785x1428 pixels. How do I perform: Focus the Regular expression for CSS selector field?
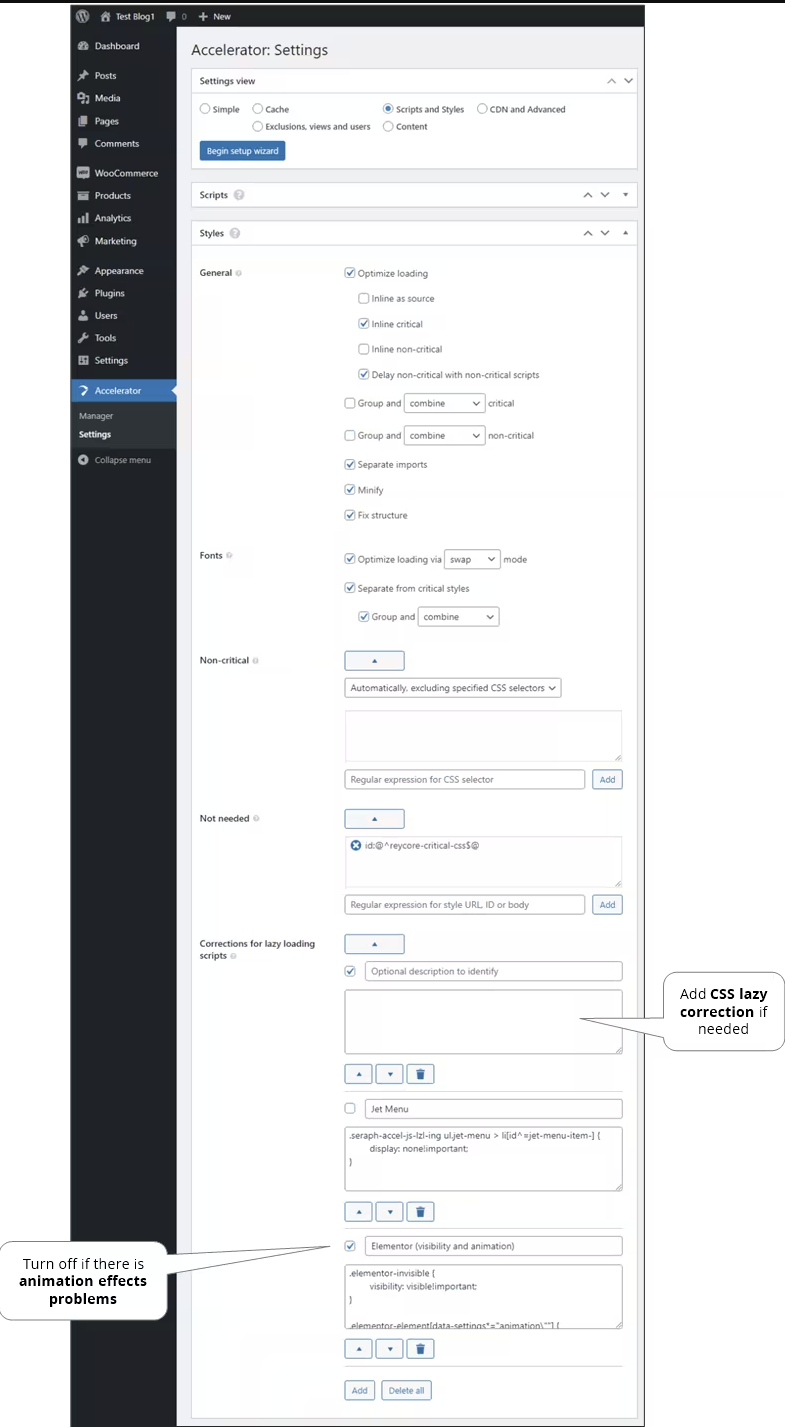465,779
